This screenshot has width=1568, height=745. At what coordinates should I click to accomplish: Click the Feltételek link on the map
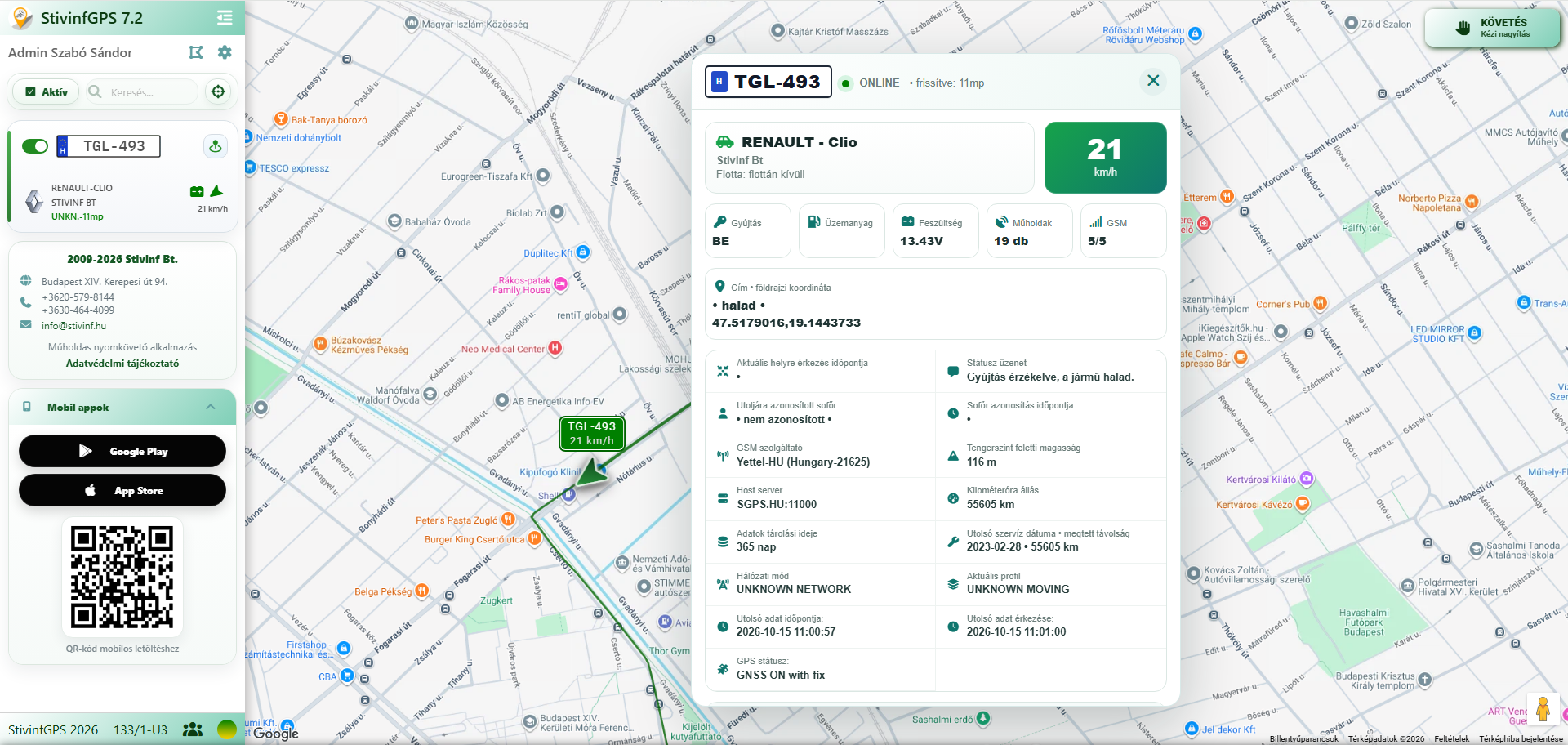pos(1451,738)
